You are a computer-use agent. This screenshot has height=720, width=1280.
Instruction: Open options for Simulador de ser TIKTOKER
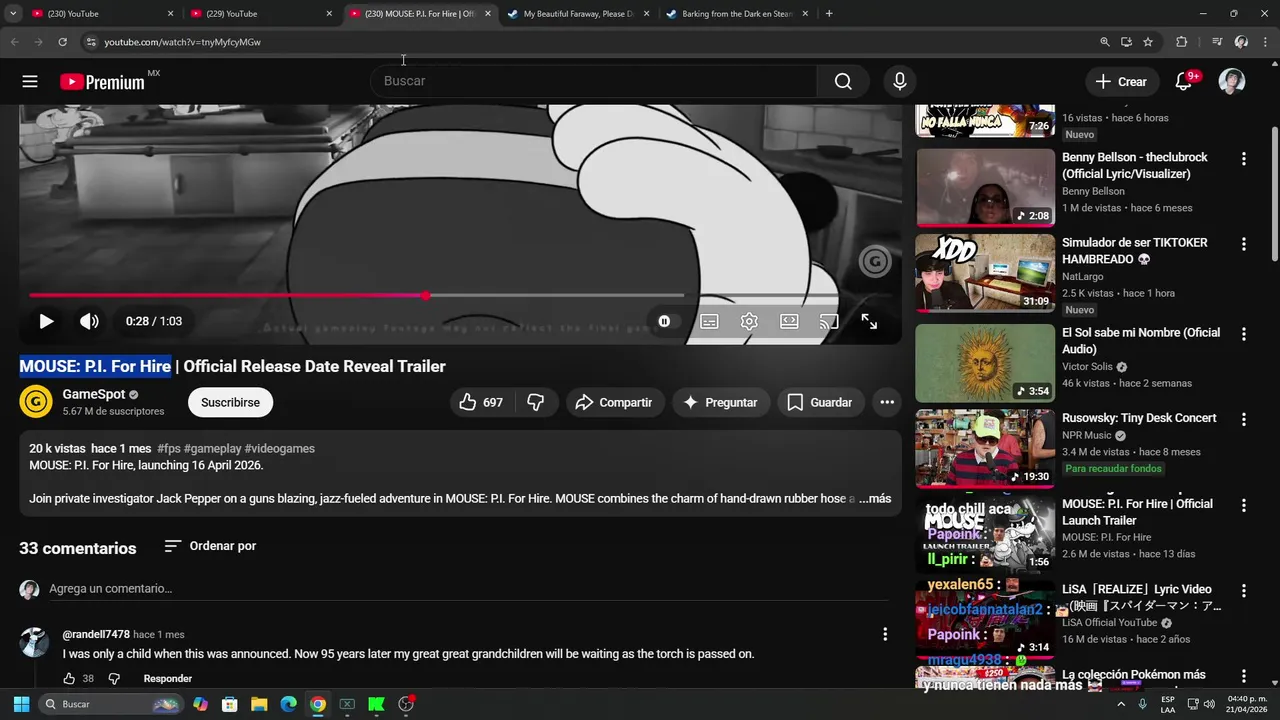pos(1244,244)
